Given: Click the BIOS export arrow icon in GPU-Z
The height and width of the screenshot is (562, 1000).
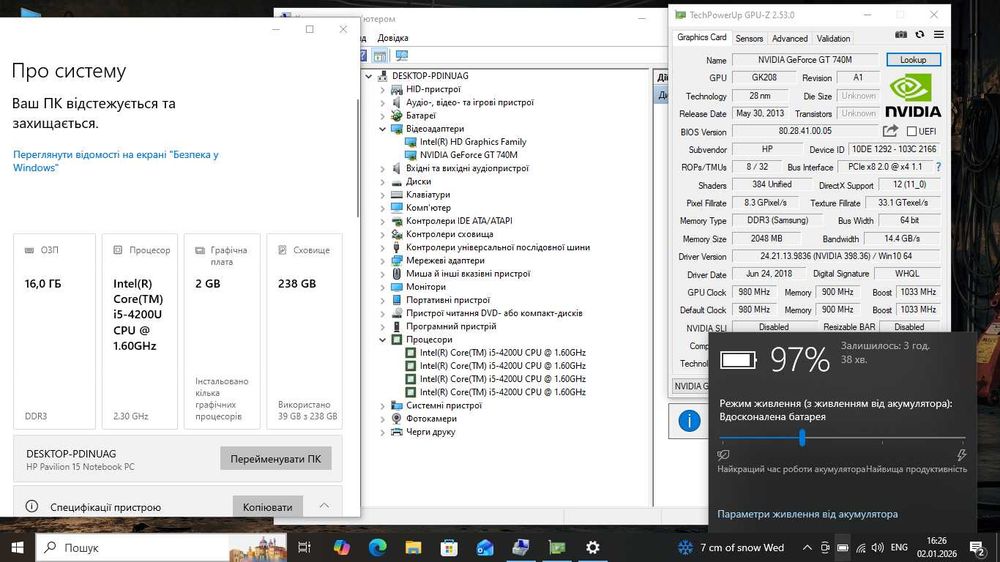Looking at the screenshot, I should (890, 131).
